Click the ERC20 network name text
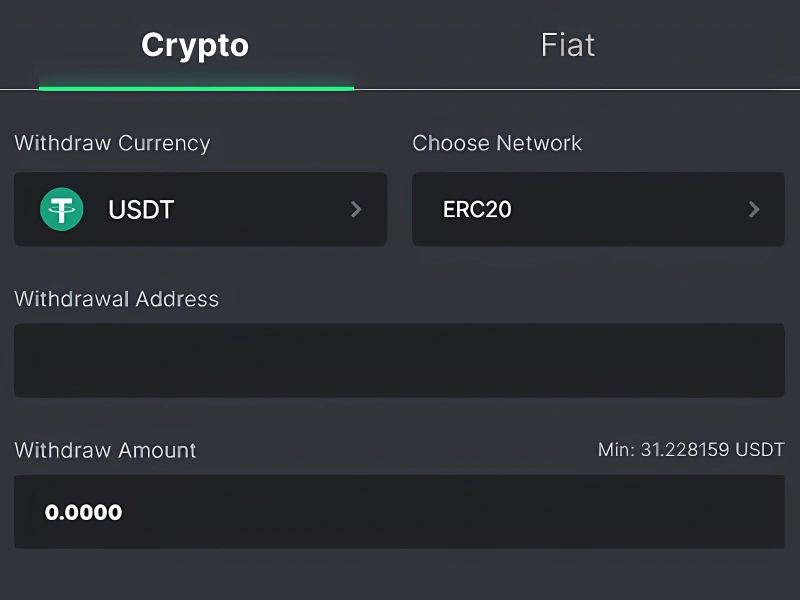This screenshot has width=800, height=600. [x=477, y=210]
